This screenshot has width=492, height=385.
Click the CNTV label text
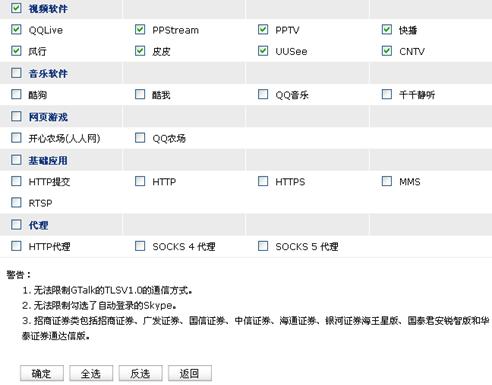(x=412, y=52)
